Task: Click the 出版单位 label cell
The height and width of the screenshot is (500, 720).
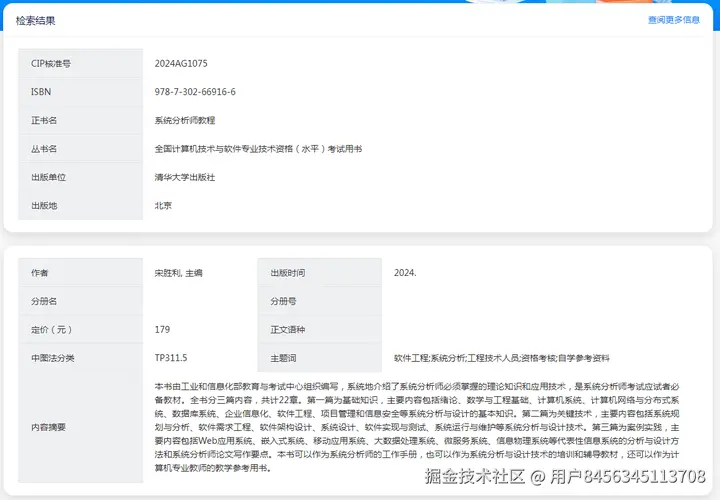Action: 80,177
